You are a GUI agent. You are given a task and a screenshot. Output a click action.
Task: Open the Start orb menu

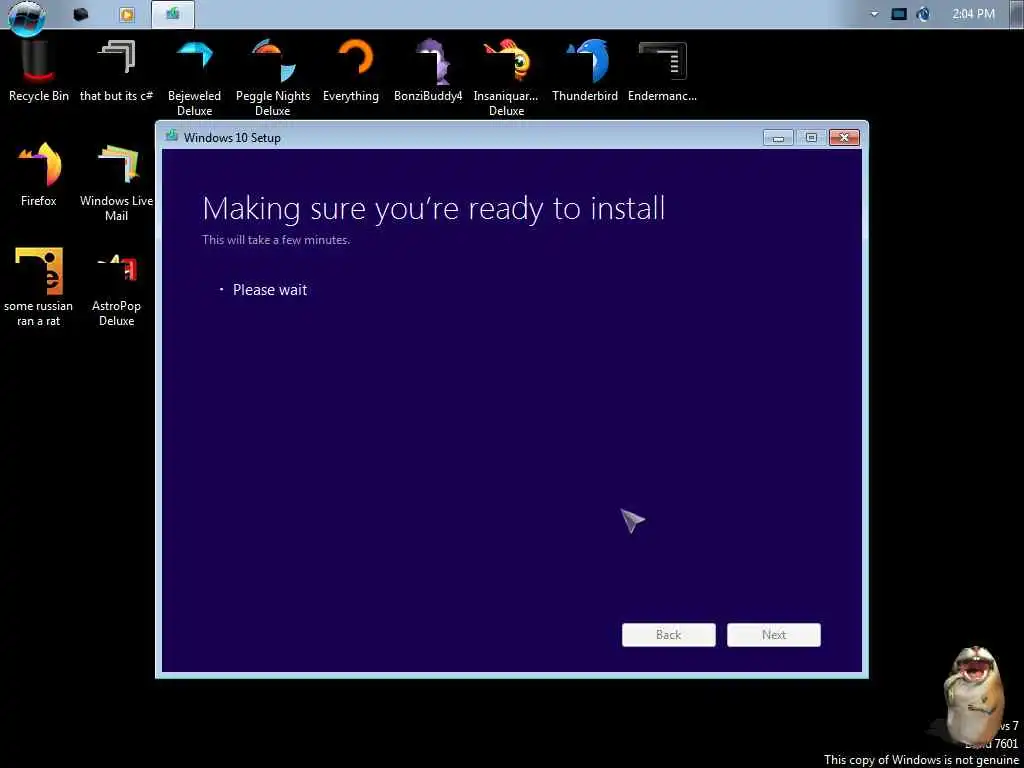pyautogui.click(x=27, y=16)
